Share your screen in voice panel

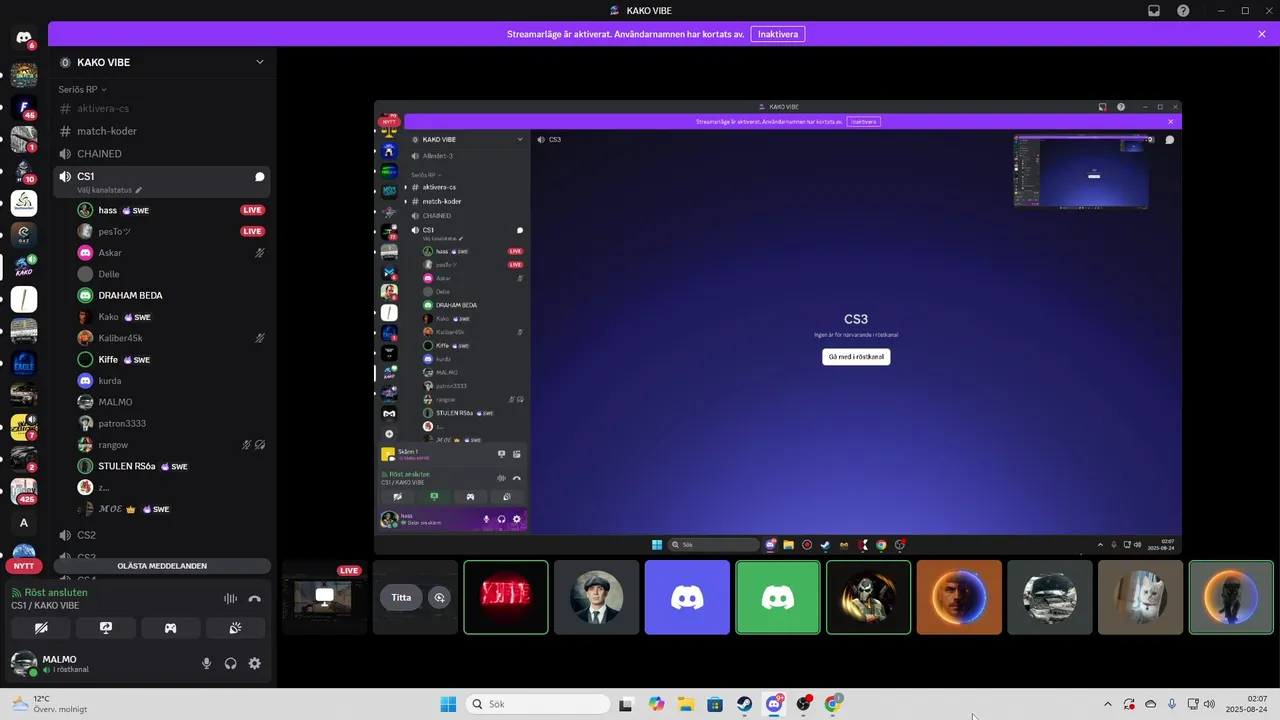pyautogui.click(x=106, y=628)
